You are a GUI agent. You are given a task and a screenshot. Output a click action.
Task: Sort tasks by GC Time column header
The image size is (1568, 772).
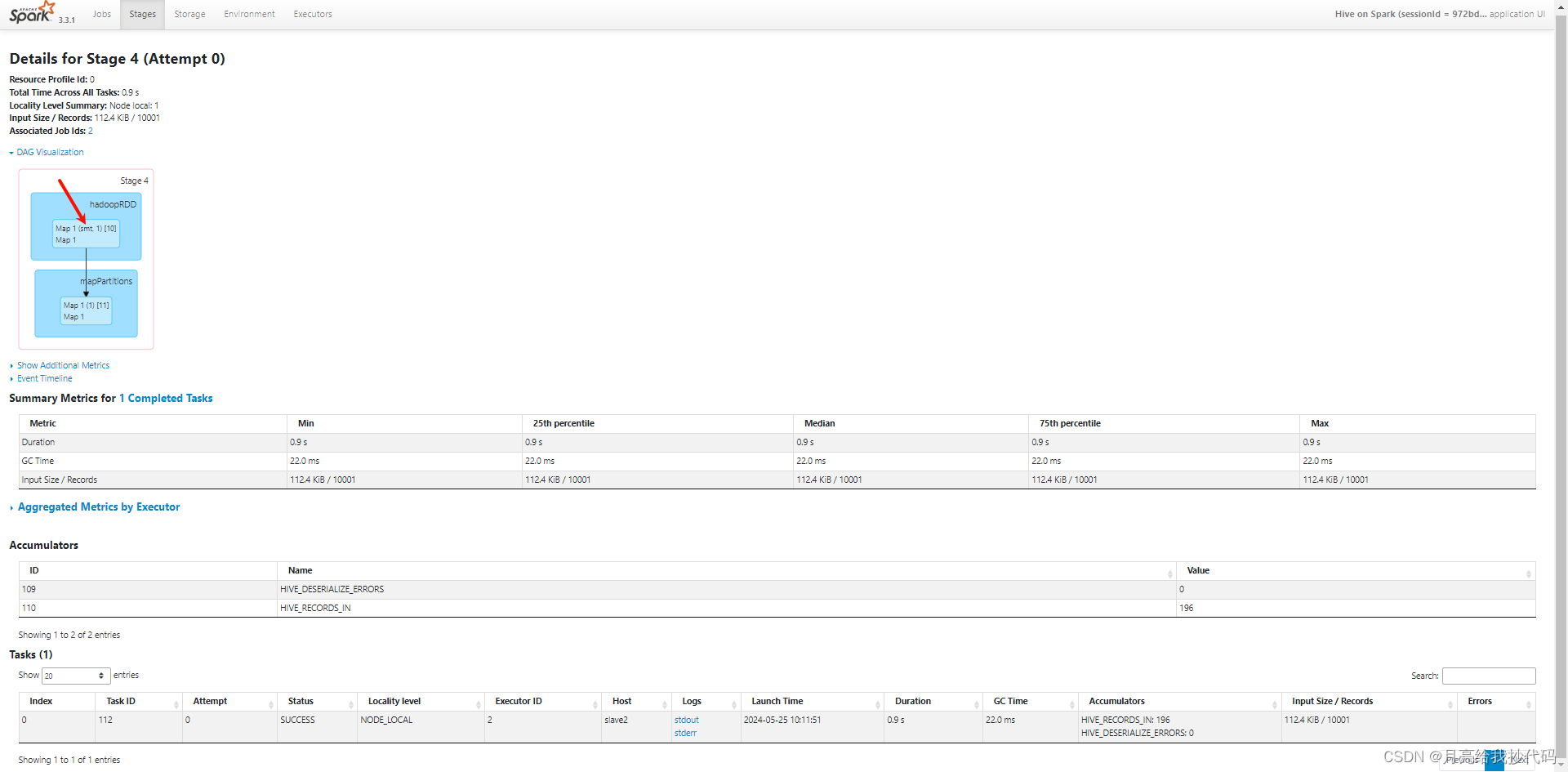(x=1030, y=701)
